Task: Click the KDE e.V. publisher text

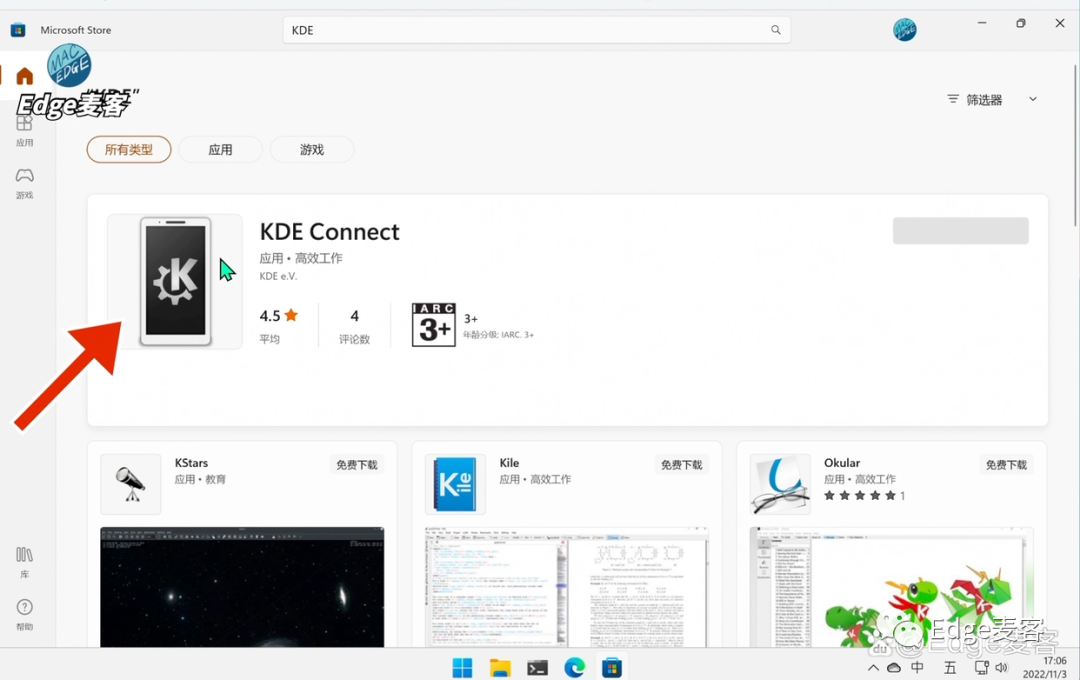Action: 278,276
